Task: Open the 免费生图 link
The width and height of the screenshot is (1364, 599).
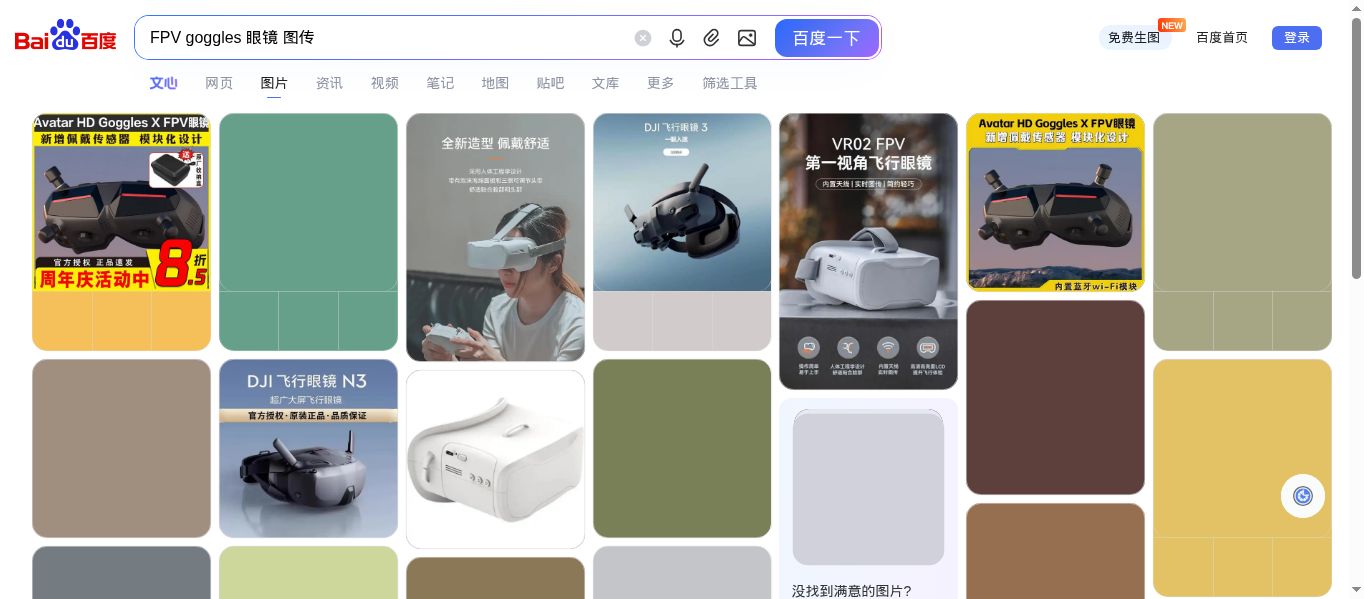Action: [x=1134, y=38]
